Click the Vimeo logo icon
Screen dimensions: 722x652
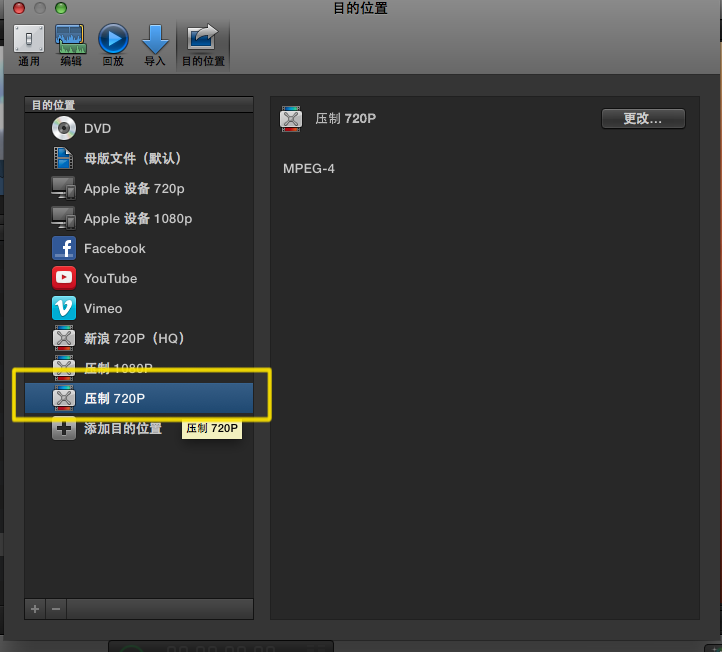coord(64,309)
